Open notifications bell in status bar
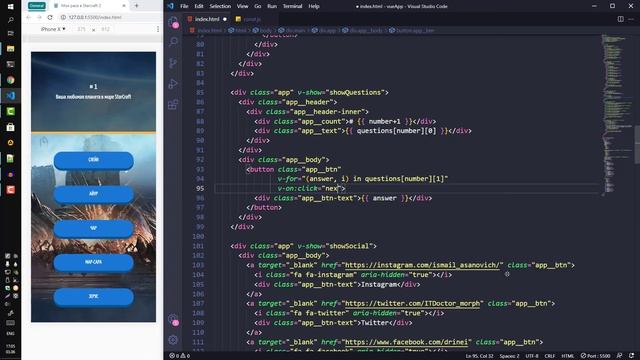The width and height of the screenshot is (640, 360). 631,356
